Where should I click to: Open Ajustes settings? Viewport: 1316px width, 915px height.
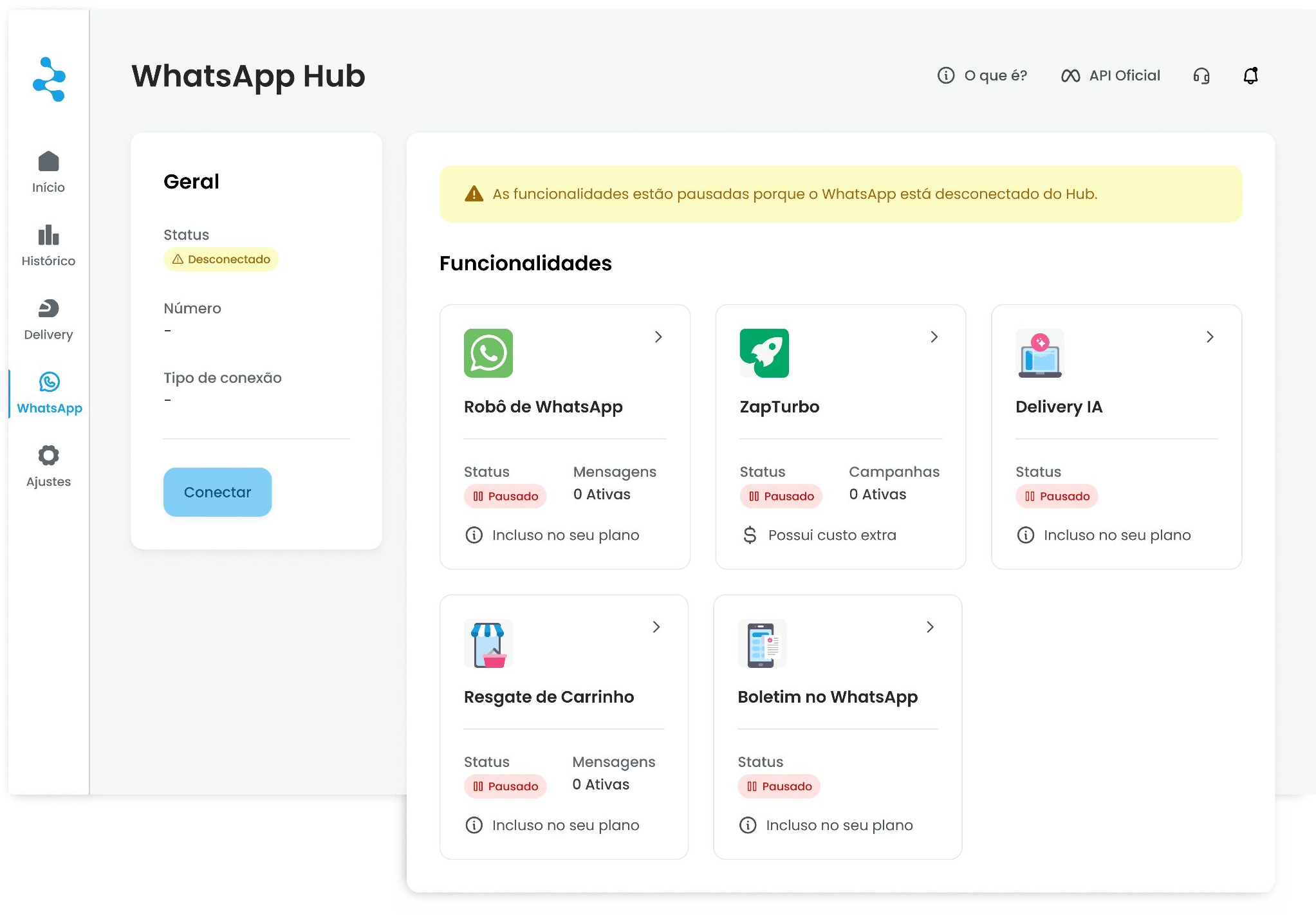coord(48,467)
